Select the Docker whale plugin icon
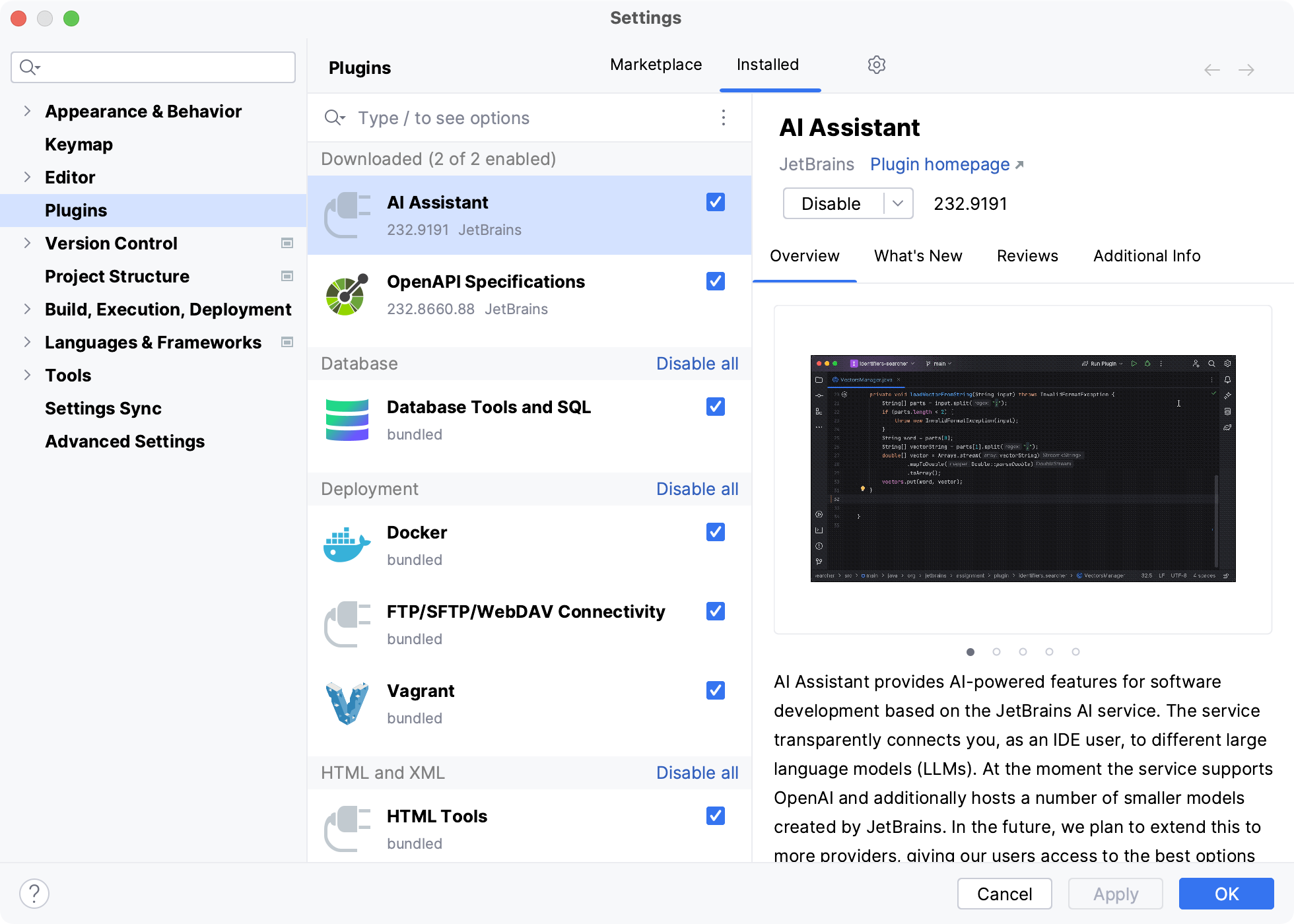 (347, 545)
